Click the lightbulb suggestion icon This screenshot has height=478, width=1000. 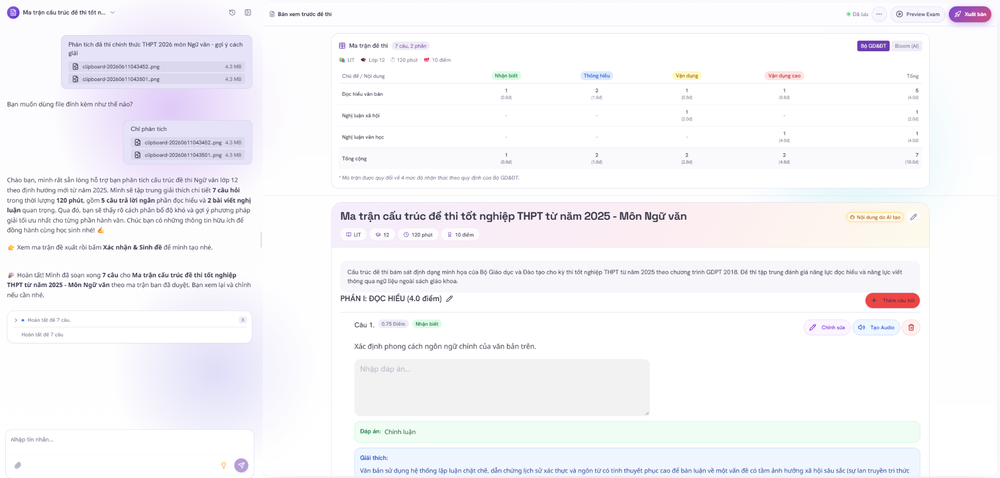224,465
